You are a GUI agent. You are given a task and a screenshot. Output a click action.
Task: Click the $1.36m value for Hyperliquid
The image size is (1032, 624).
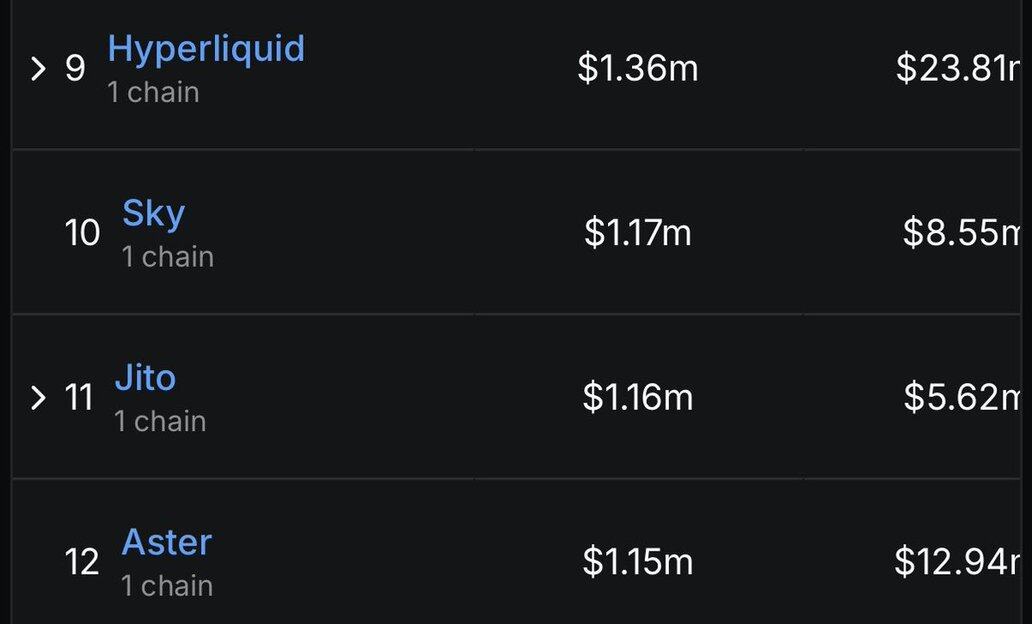tap(637, 69)
